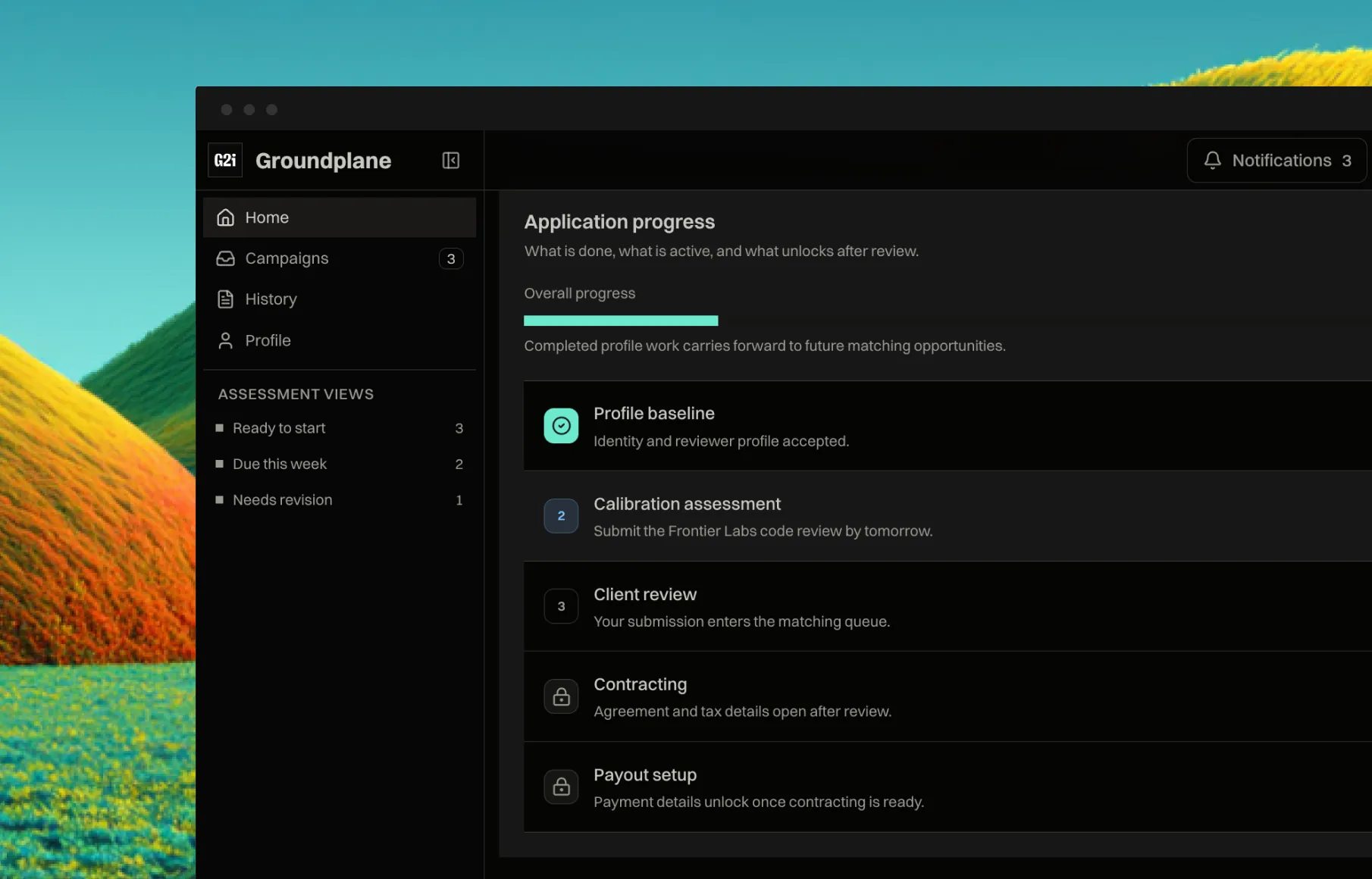Click the Campaigns count badge 3
The image size is (1372, 879).
tap(451, 258)
